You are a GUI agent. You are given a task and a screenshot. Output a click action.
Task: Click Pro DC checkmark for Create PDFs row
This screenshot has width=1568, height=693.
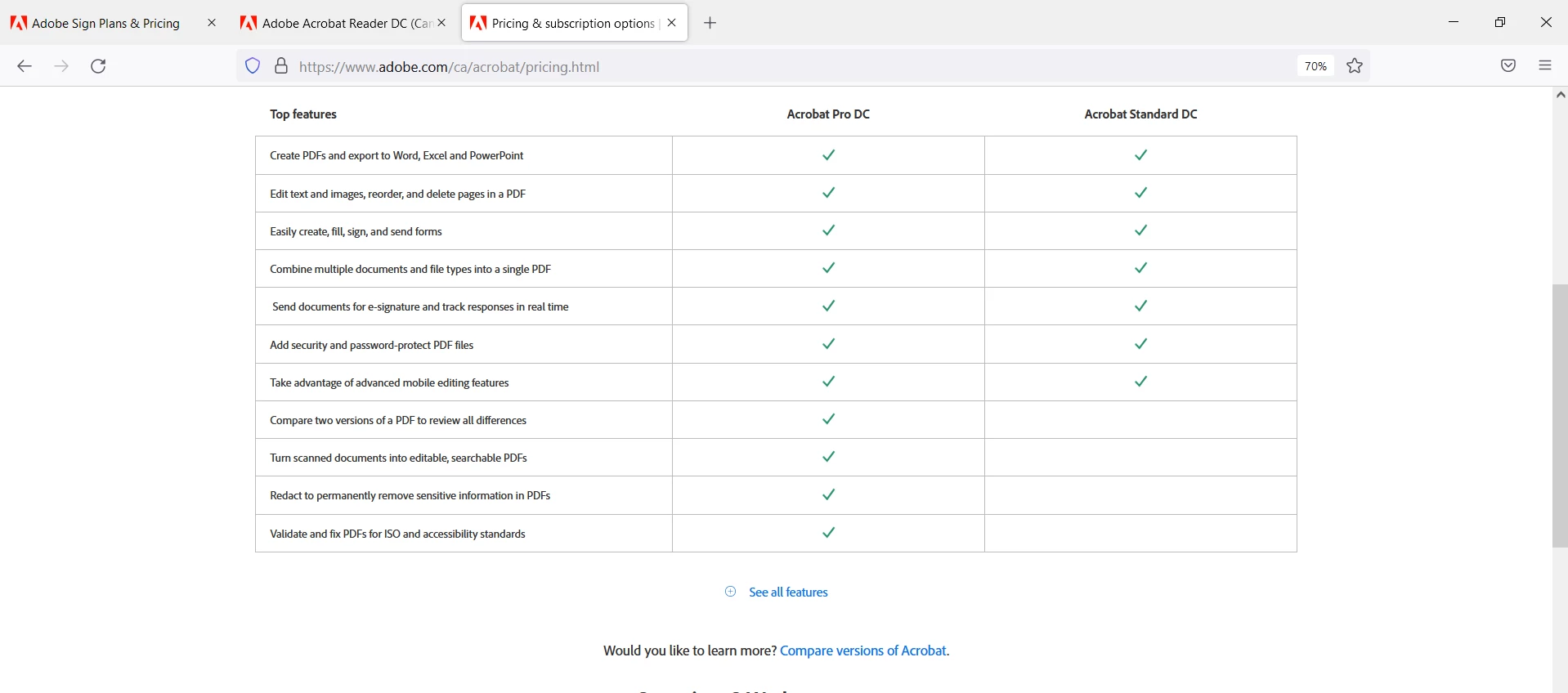pyautogui.click(x=828, y=154)
